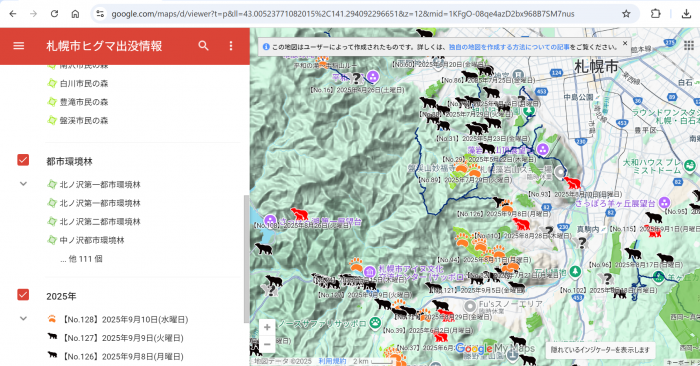This screenshot has height=366, width=700.
Task: Click the 豊平区 map label
Action: tap(646, 130)
